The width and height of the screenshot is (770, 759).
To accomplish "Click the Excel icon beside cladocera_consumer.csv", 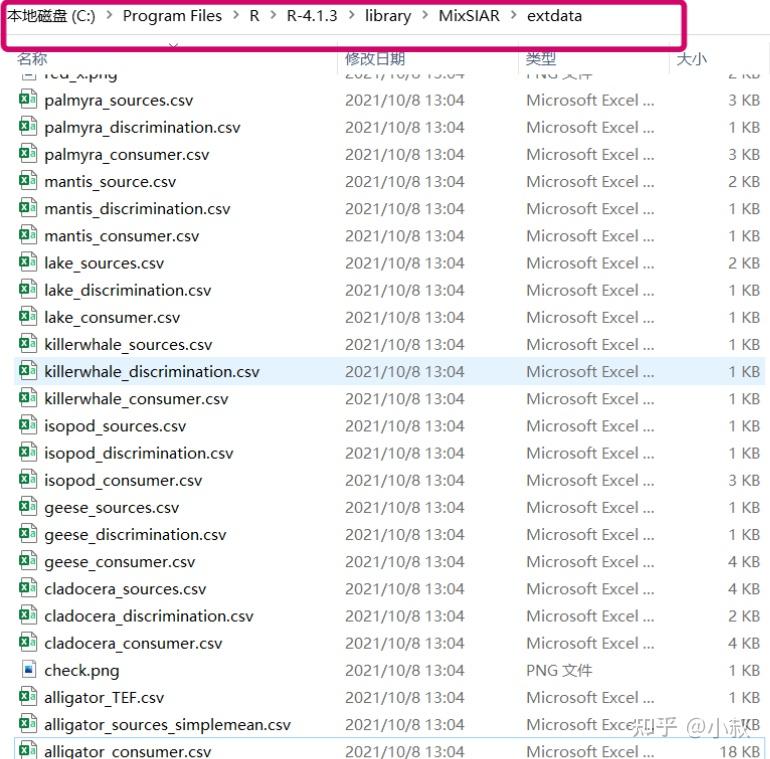I will (28, 643).
